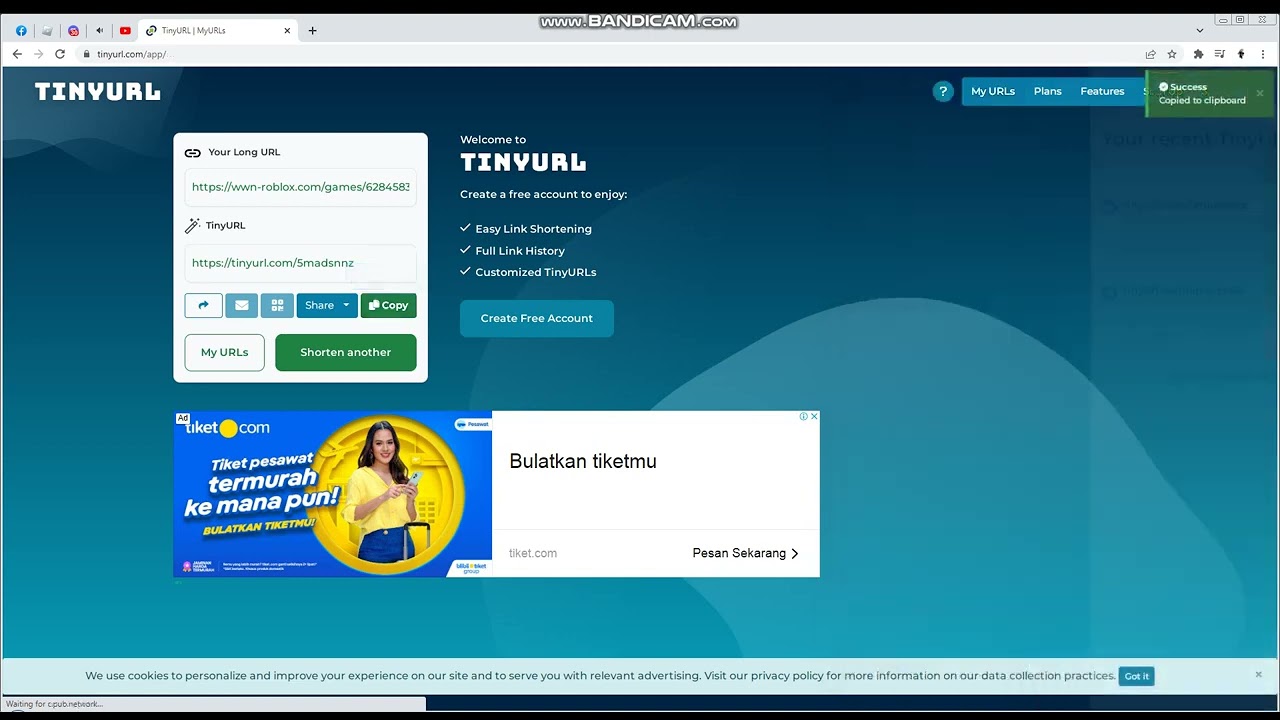Image resolution: width=1280 pixels, height=720 pixels.
Task: Open the Facebook pinned tab
Action: pos(21,31)
